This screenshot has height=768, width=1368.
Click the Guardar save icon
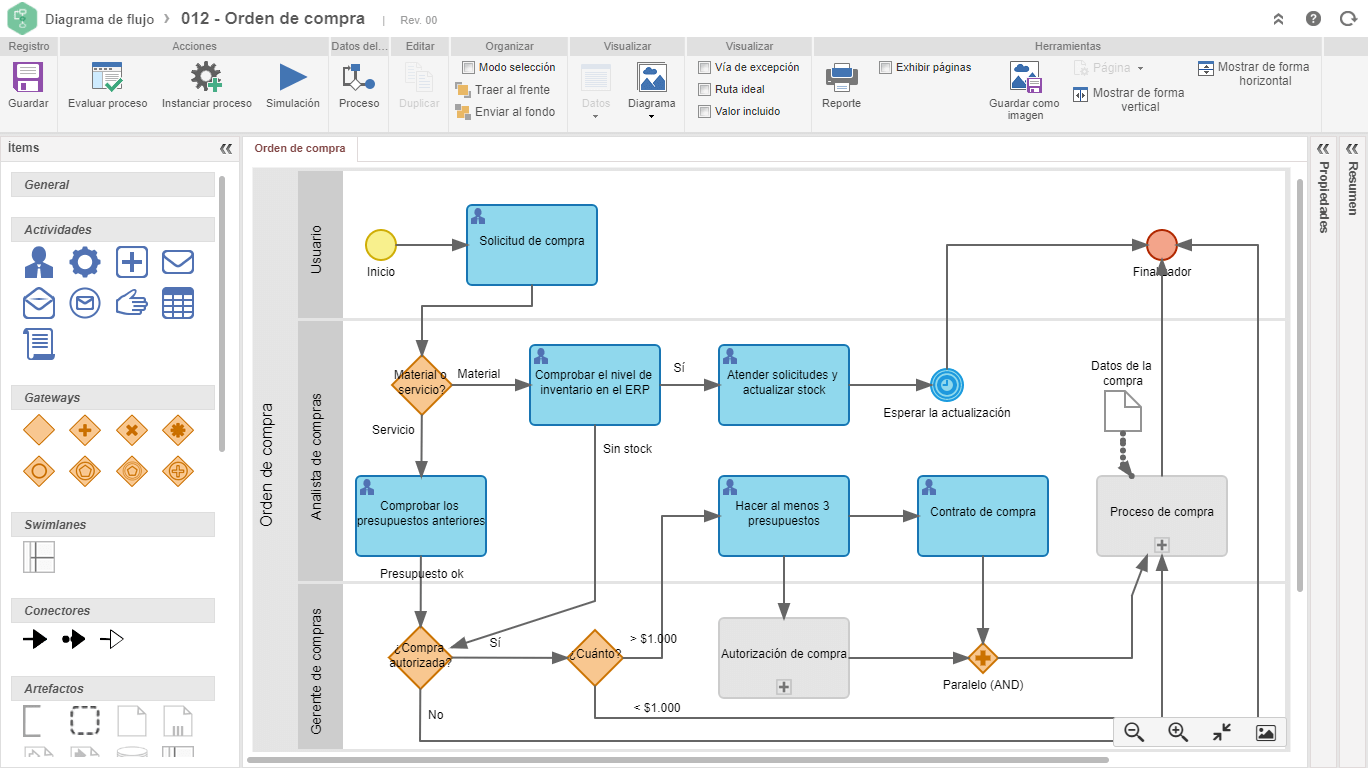pos(27,78)
